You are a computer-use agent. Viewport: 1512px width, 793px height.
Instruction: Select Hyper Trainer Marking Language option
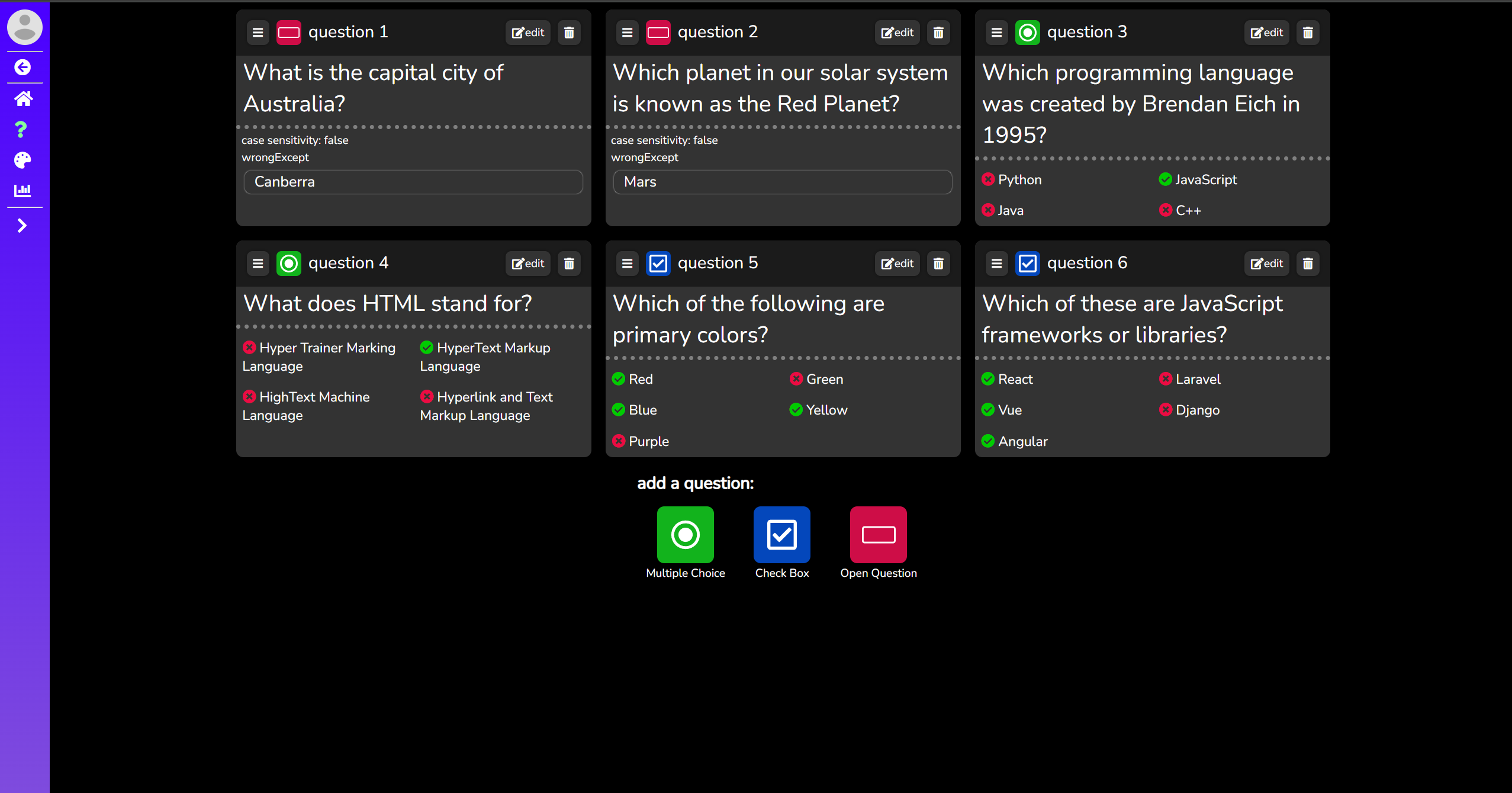[319, 357]
